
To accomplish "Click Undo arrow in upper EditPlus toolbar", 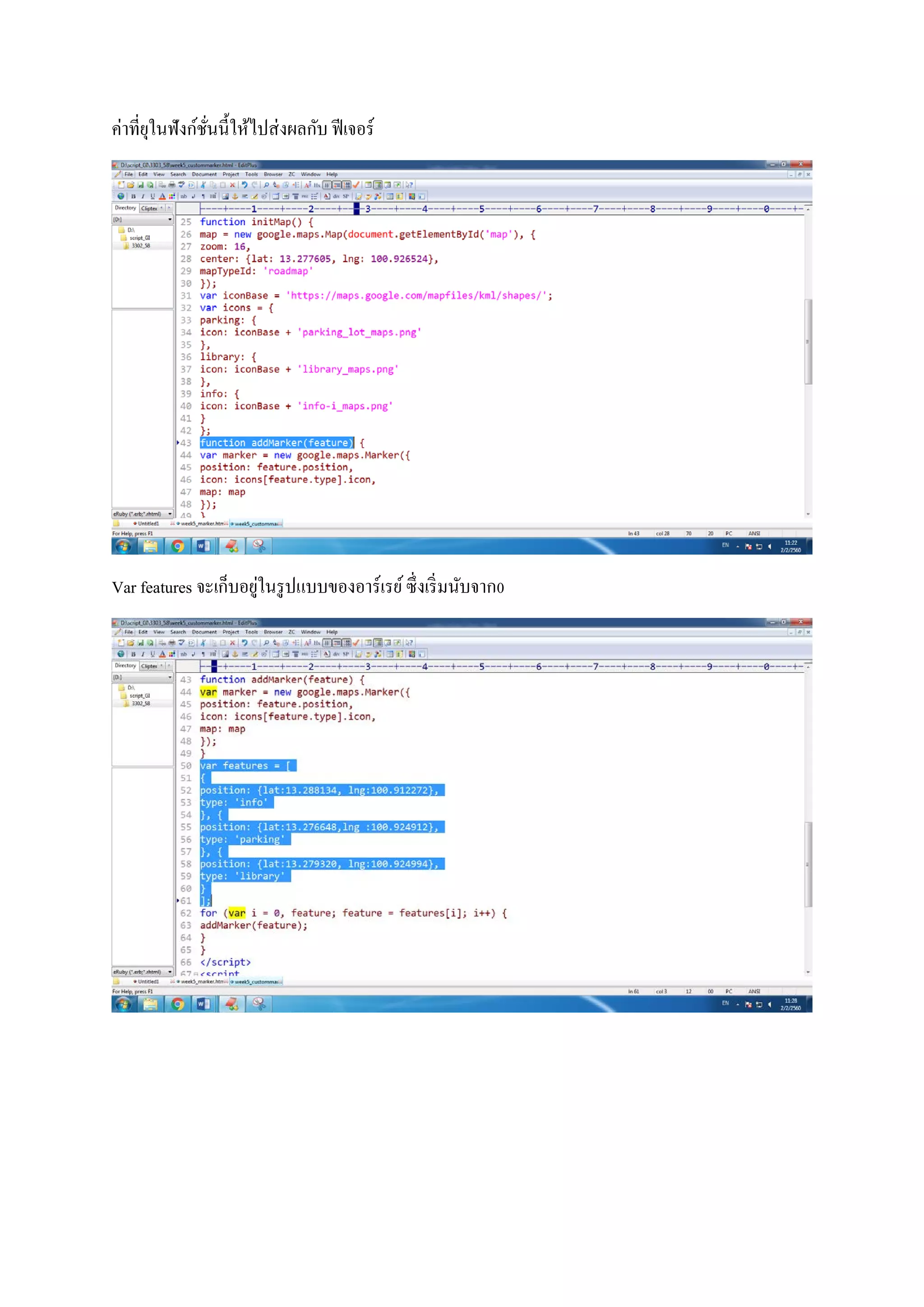I will tap(245, 185).
